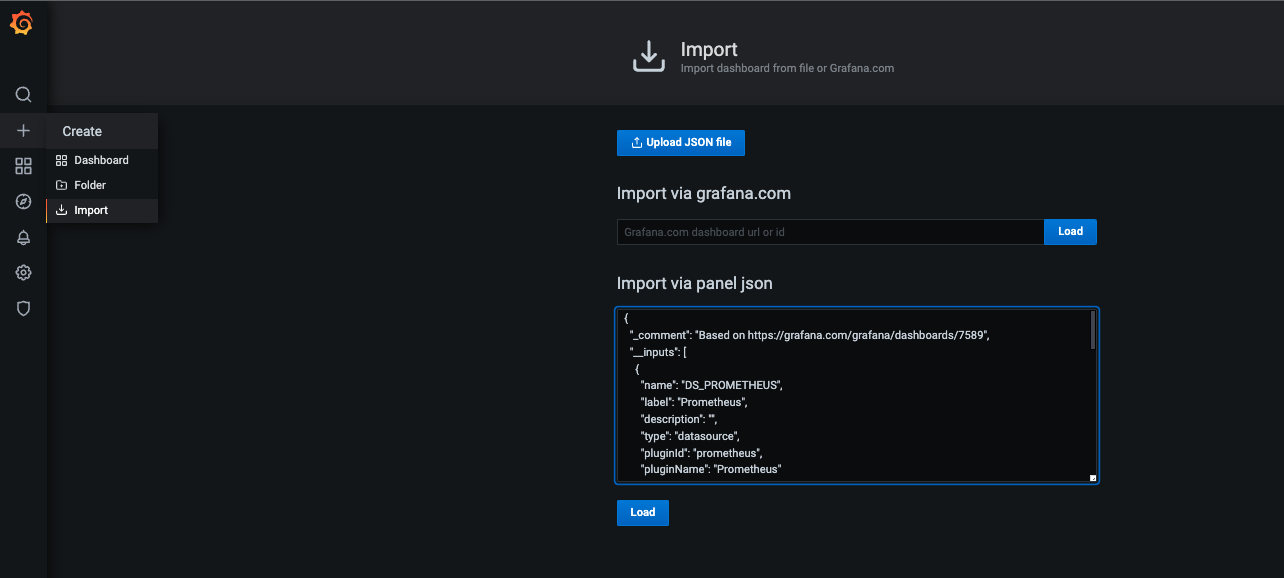1284x578 pixels.
Task: Open the Grafana logo home menu
Action: (22, 24)
